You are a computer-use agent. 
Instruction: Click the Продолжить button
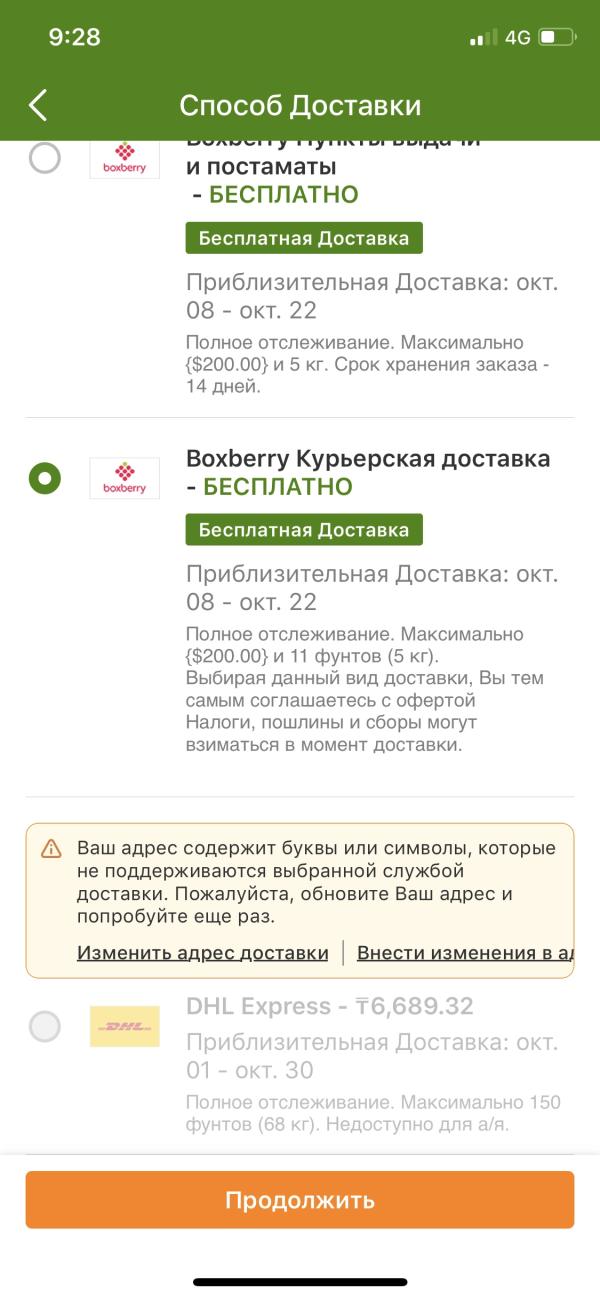(x=300, y=1200)
